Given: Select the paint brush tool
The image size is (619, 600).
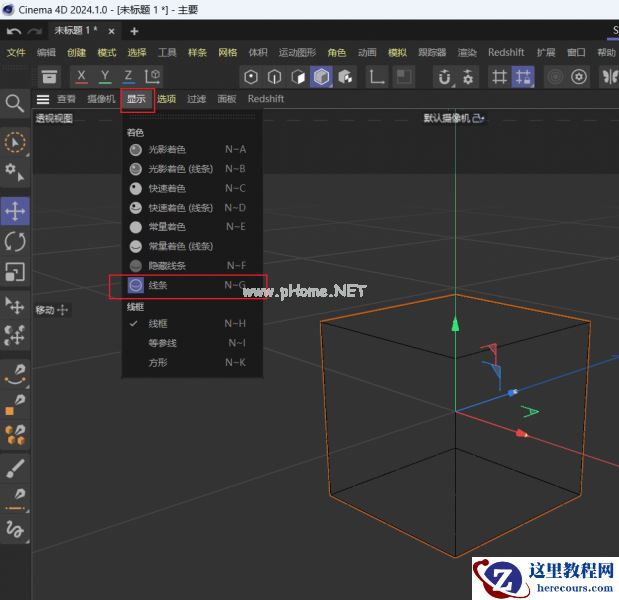Looking at the screenshot, I should 15,468.
